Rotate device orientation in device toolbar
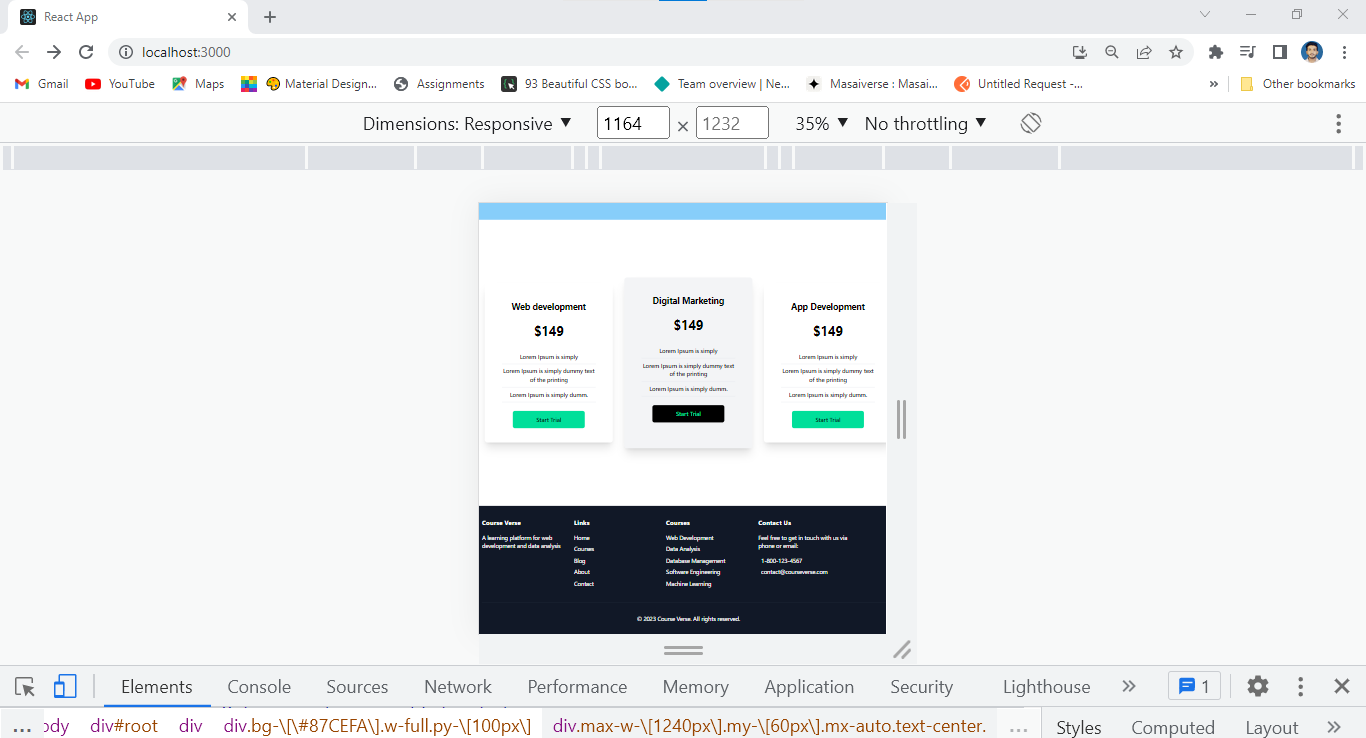 click(1031, 122)
